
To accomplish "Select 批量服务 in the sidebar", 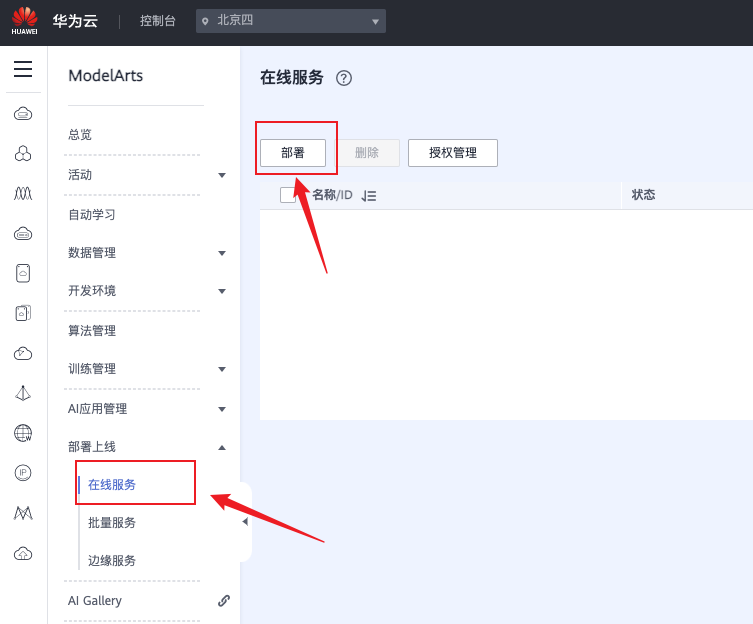I will 112,523.
